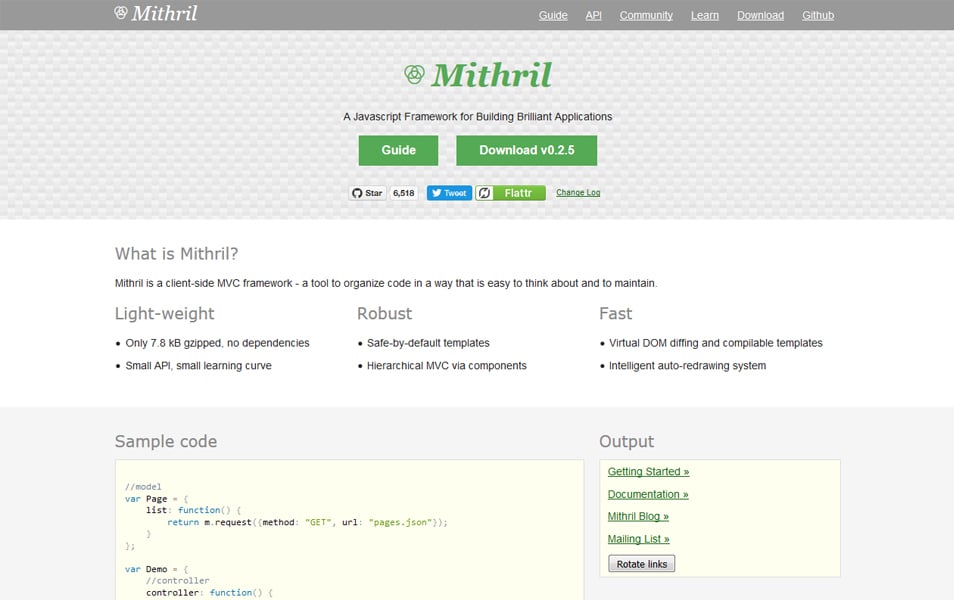Click the 'controller: function()' code line
954x600 pixels.
pyautogui.click(x=209, y=593)
